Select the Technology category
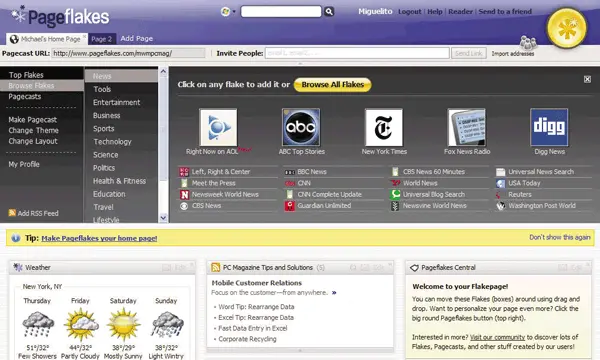The height and width of the screenshot is (360, 600). [x=112, y=142]
